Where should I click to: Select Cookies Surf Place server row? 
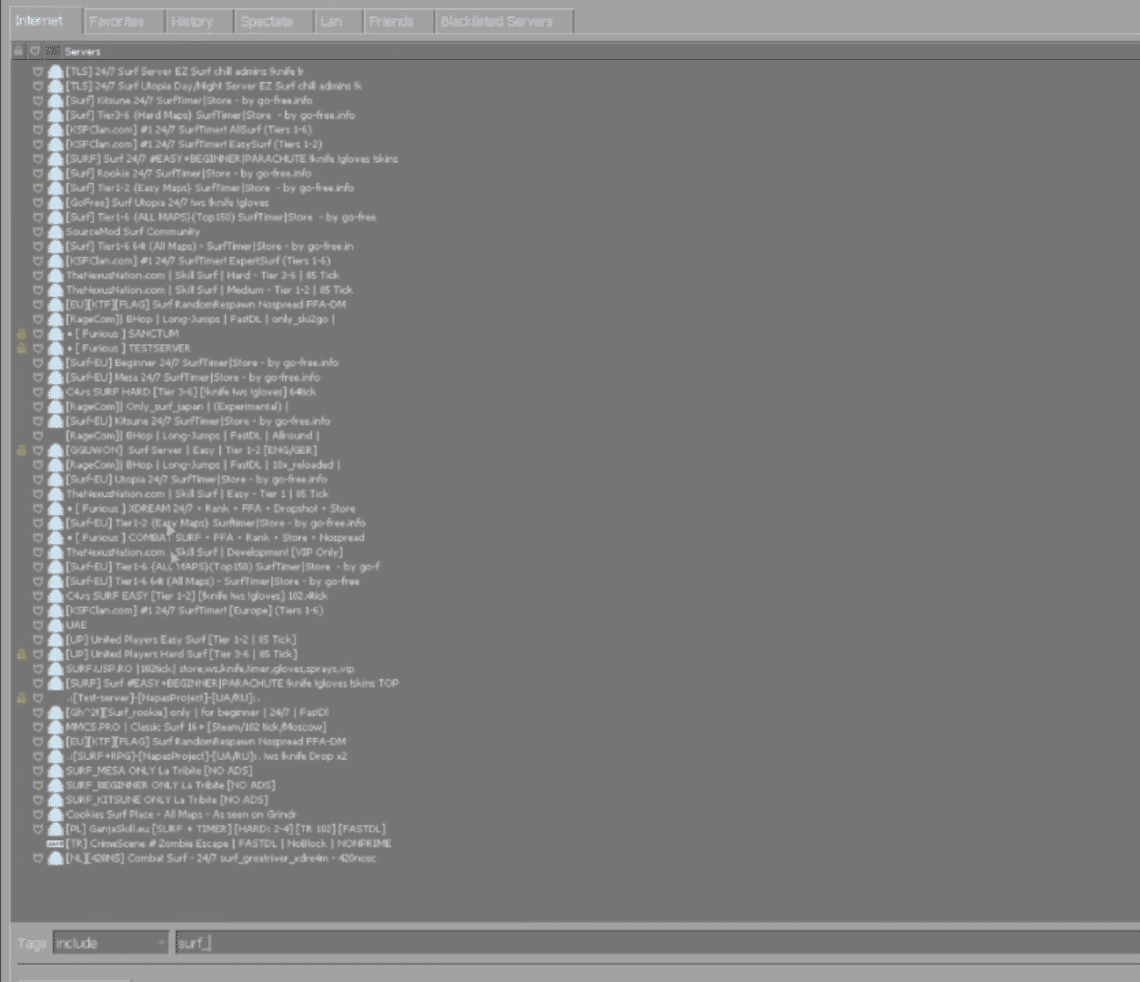180,815
